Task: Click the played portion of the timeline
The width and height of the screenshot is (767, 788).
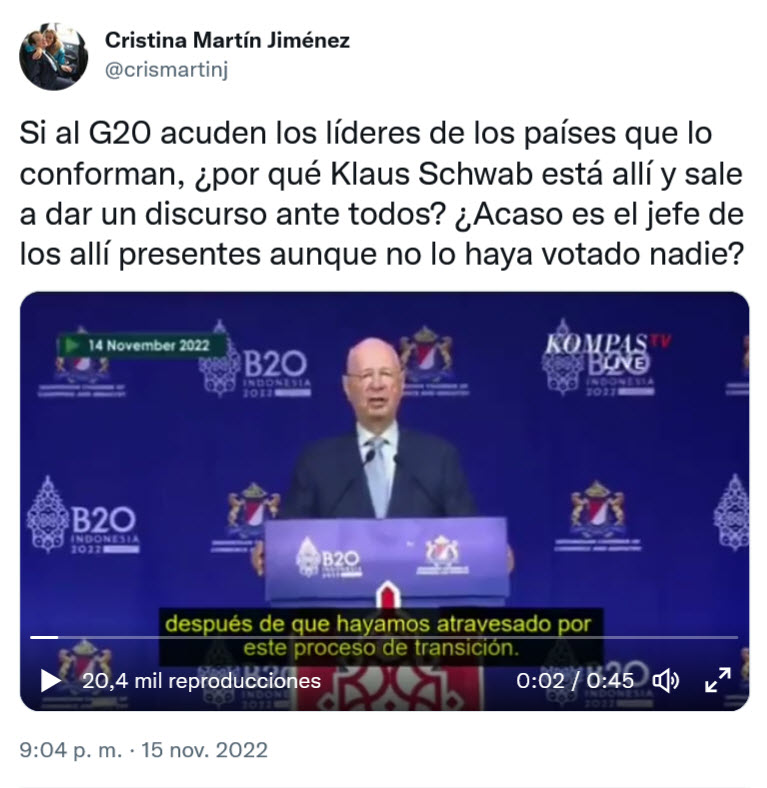Action: [44, 637]
